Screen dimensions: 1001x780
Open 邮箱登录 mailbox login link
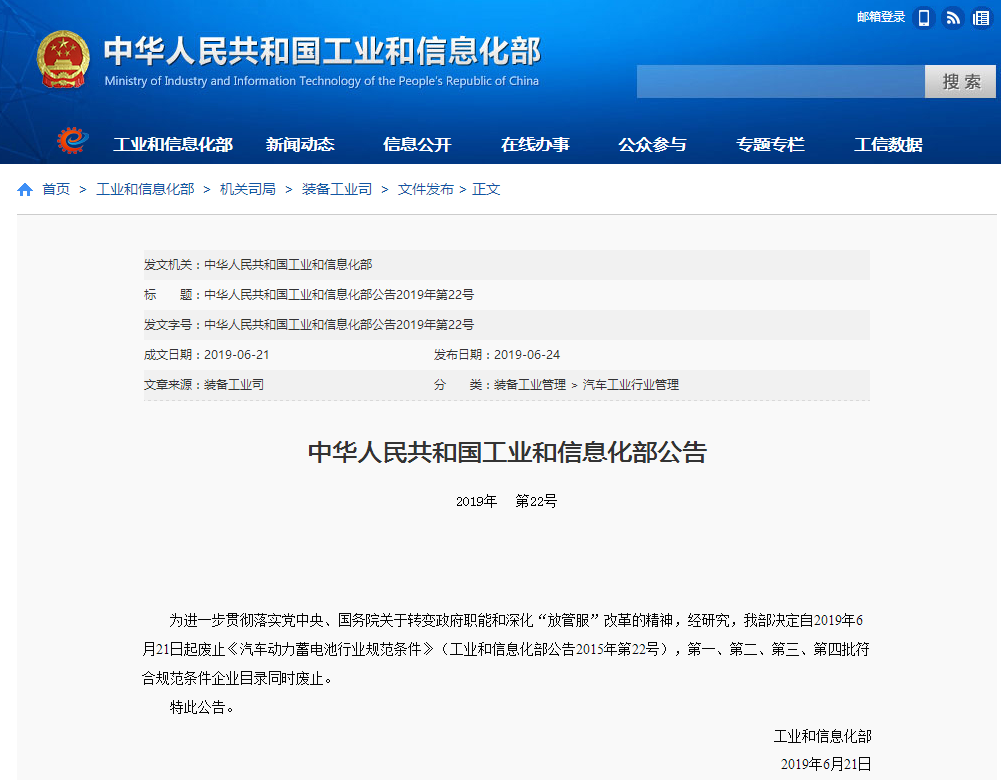(x=880, y=17)
